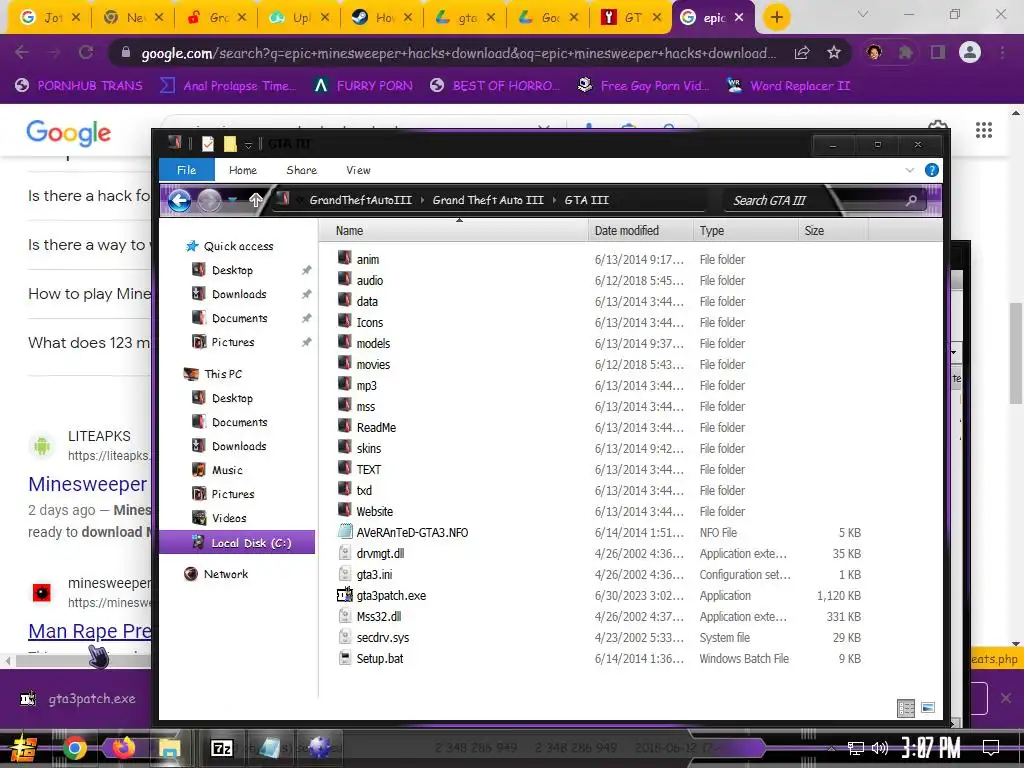Open the Start menu icon on taskbar
Screen dimensions: 1024x768
[24, 748]
